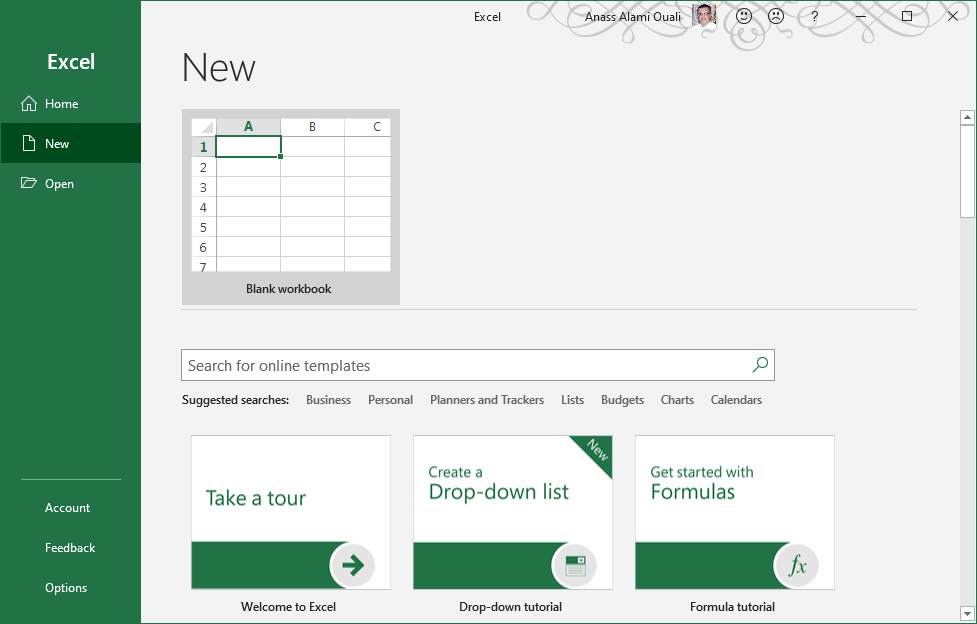The image size is (977, 624).
Task: Click the user profile picture
Action: 704,16
